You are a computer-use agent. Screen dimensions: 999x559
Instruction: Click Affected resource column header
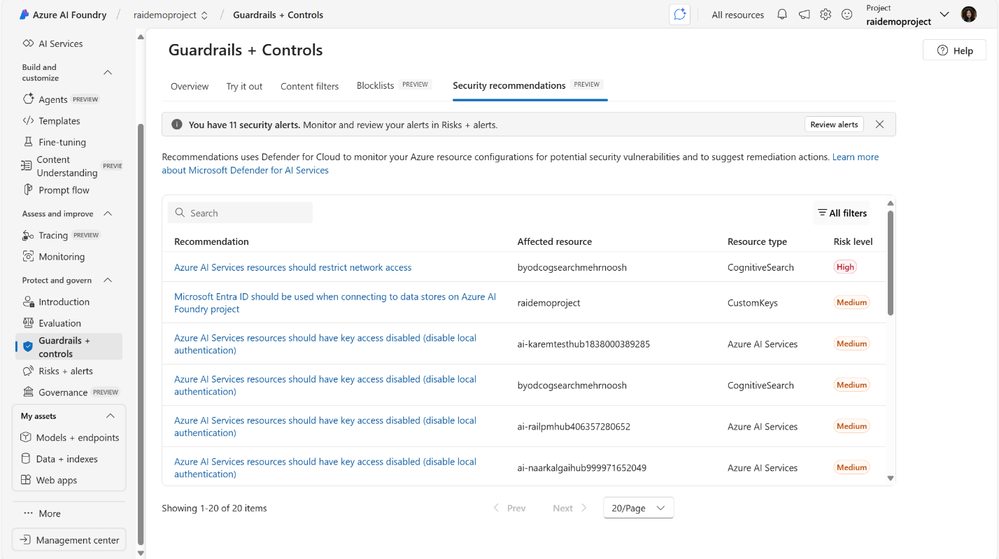tap(554, 242)
